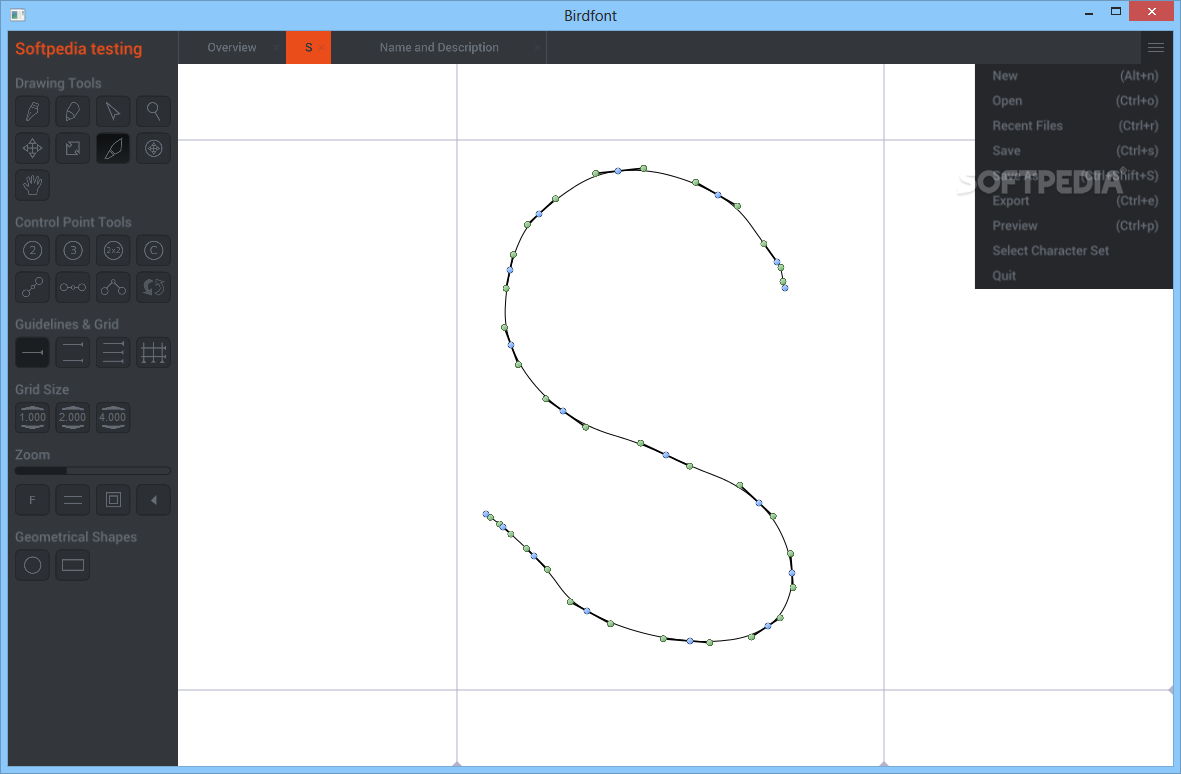Viewport: 1181px width, 774px height.
Task: Switch to the Overview tab
Action: tap(232, 47)
